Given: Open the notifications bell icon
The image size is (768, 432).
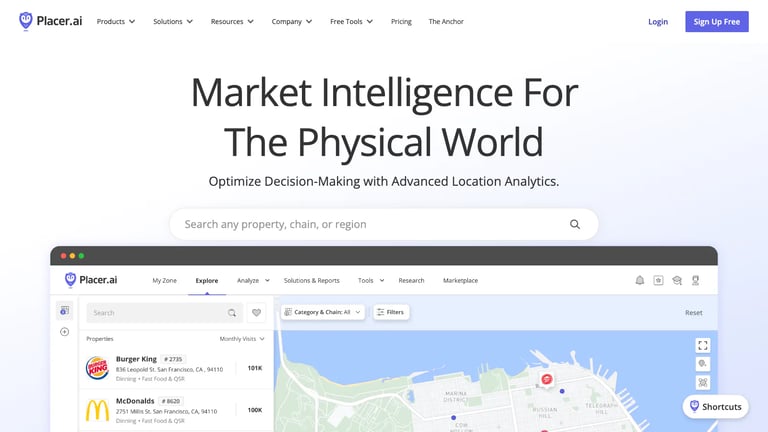Looking at the screenshot, I should (x=640, y=280).
